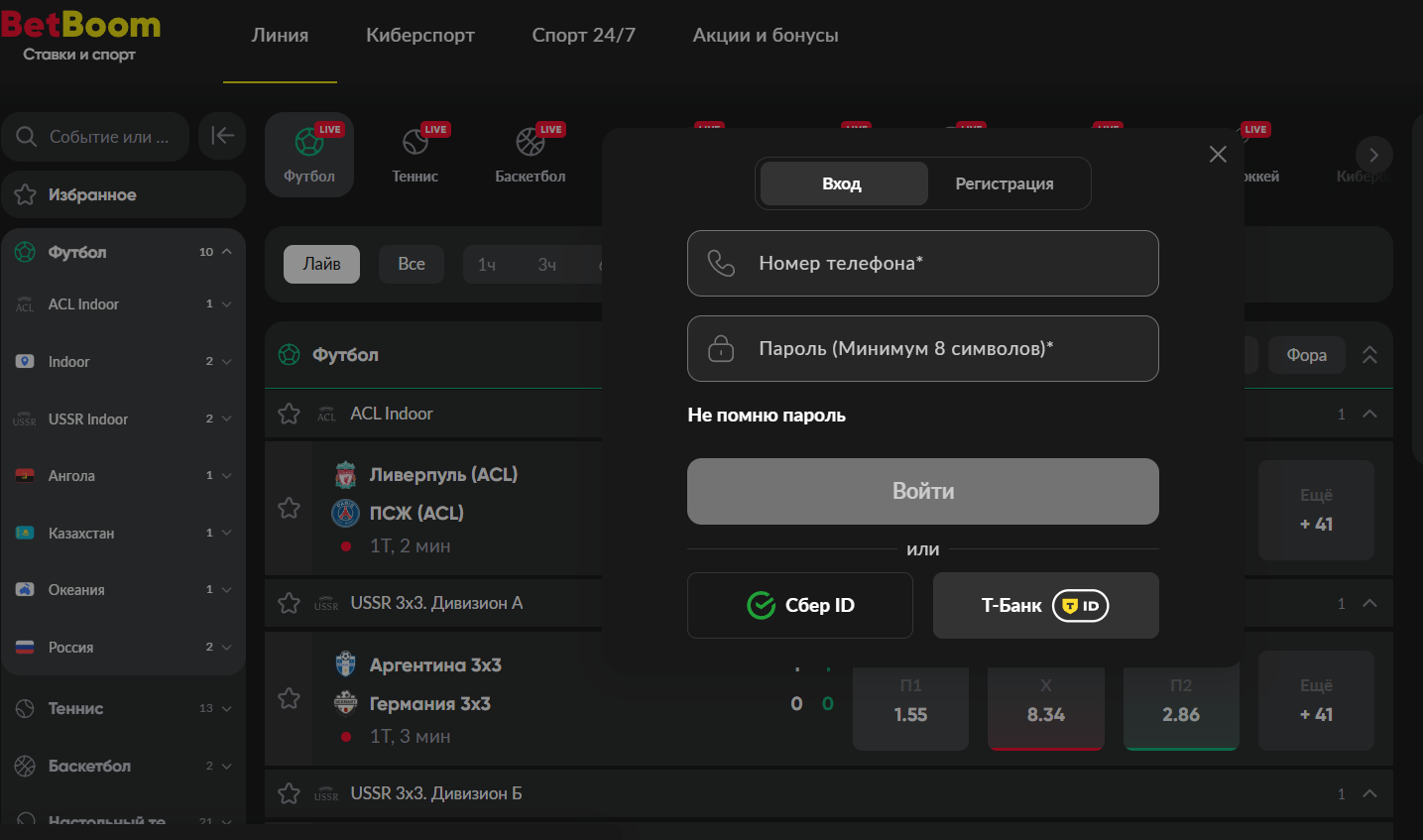
Task: Click the Аргентина 3x3 team crest
Action: click(x=345, y=664)
